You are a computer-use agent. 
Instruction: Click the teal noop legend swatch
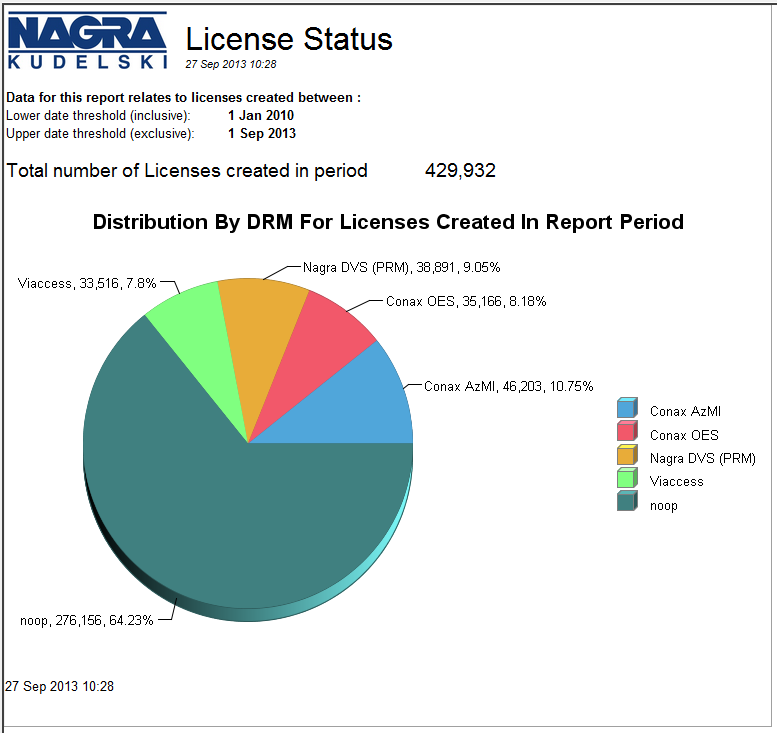pos(627,504)
